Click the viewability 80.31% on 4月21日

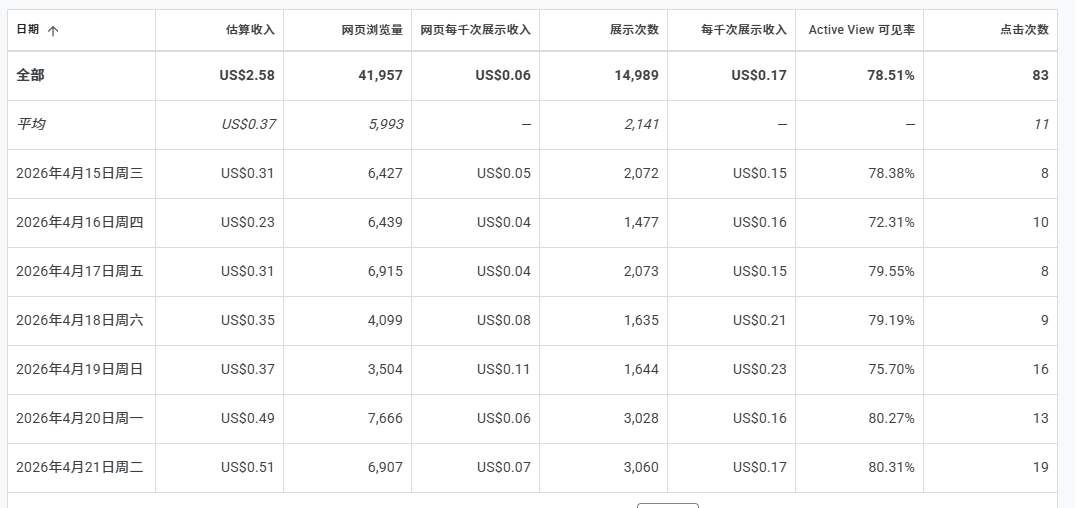coord(891,467)
